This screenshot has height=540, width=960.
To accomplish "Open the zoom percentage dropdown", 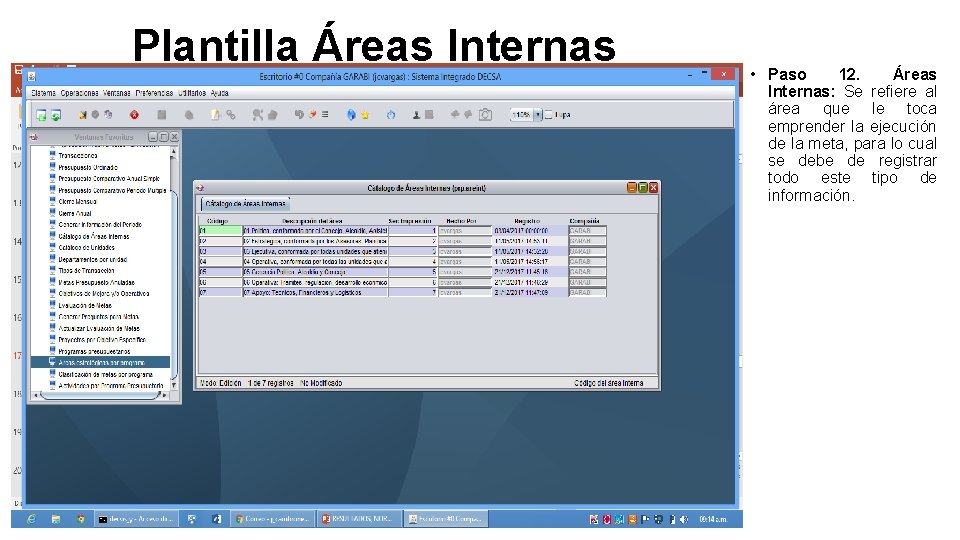I will click(x=538, y=114).
